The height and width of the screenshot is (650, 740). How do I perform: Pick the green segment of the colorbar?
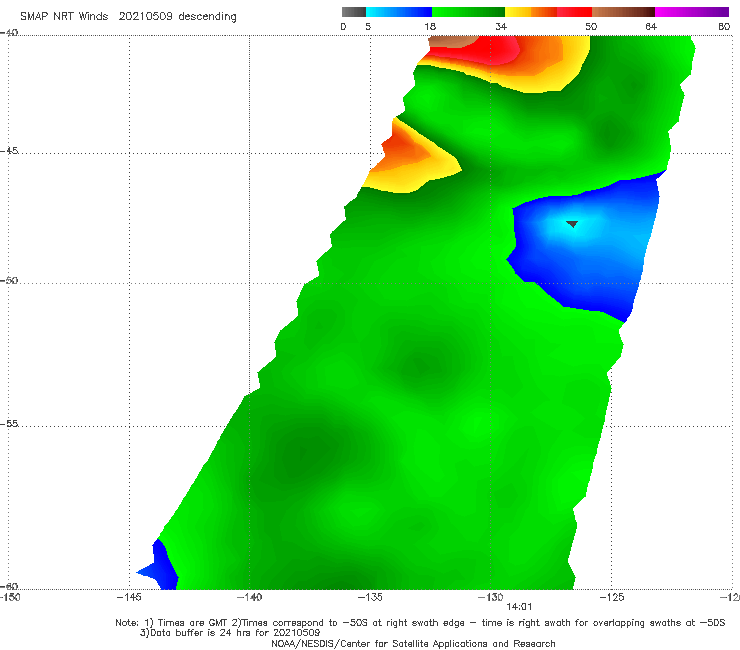point(468,12)
